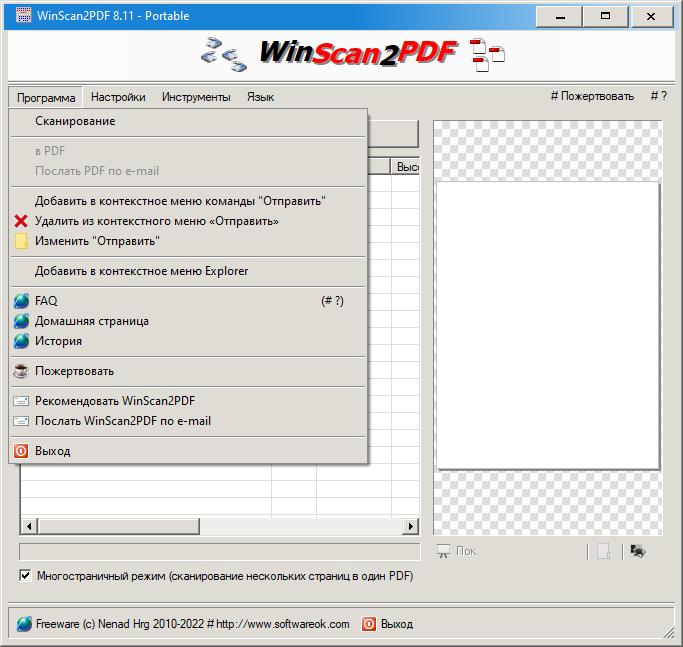Click the scanner icon at preview bottom right

click(x=638, y=551)
